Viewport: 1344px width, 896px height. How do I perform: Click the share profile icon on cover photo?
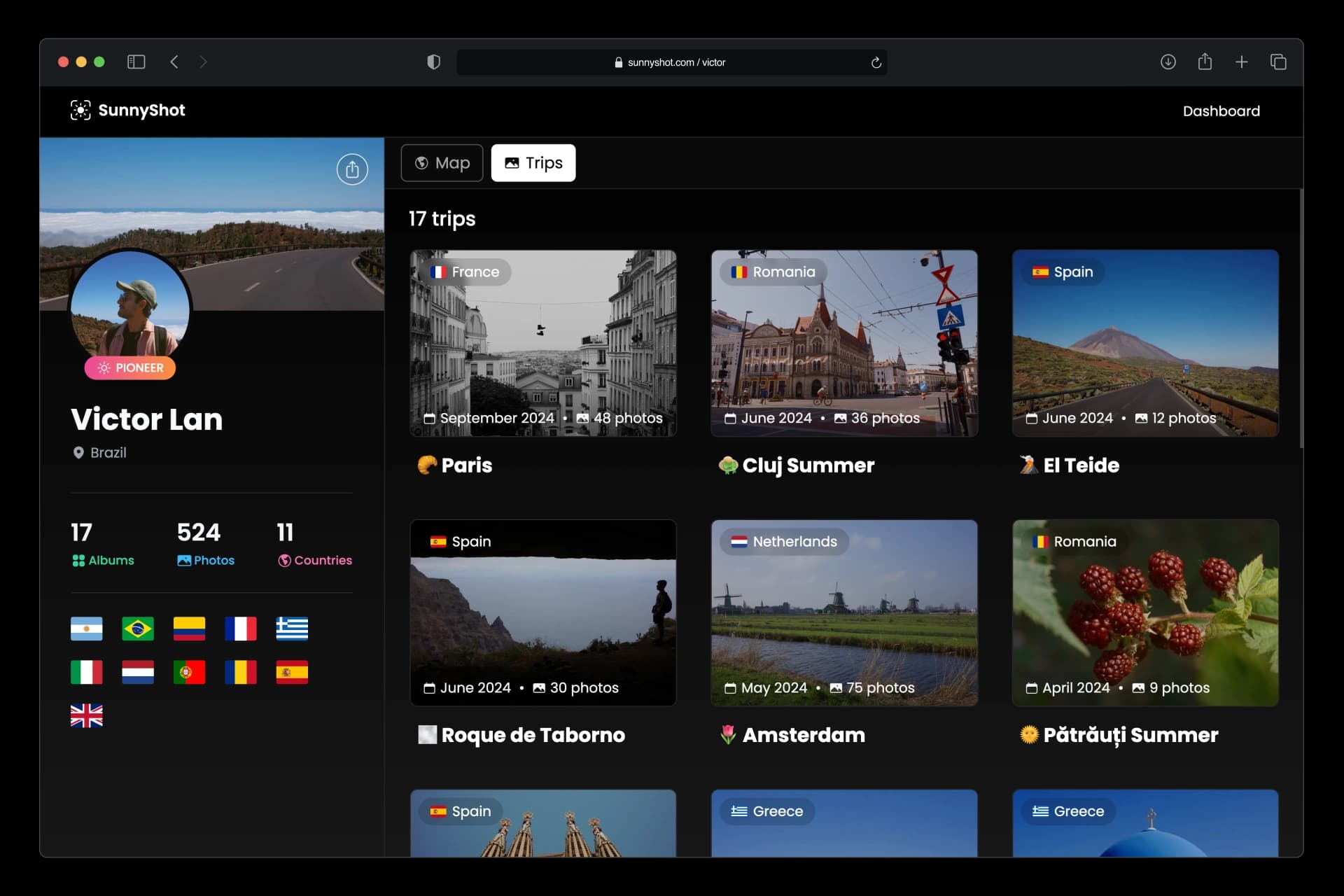352,169
